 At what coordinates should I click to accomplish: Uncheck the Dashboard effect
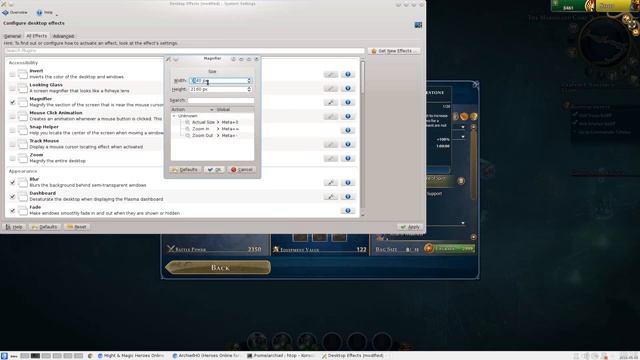[12, 196]
